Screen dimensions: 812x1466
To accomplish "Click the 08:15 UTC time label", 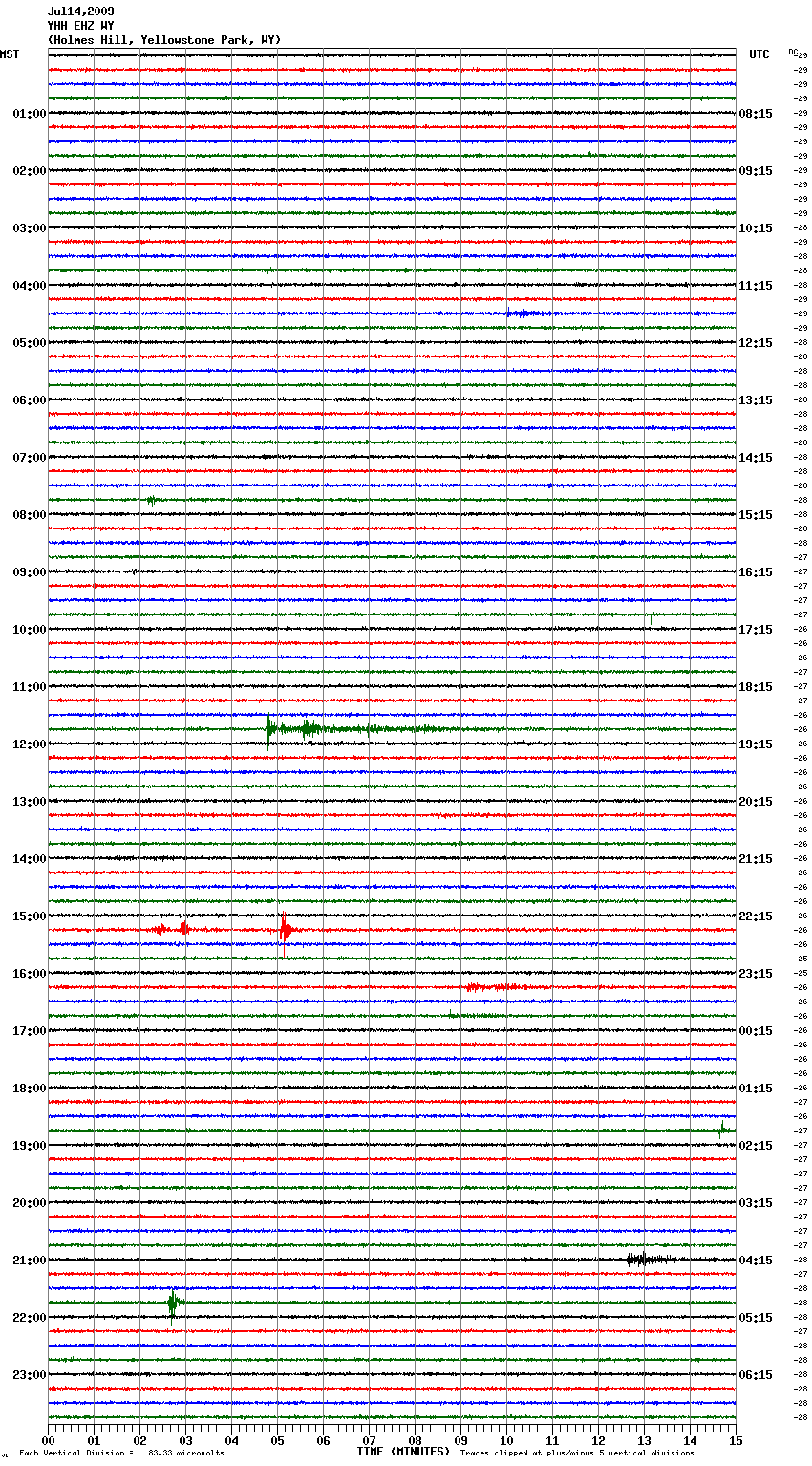I will [x=756, y=114].
